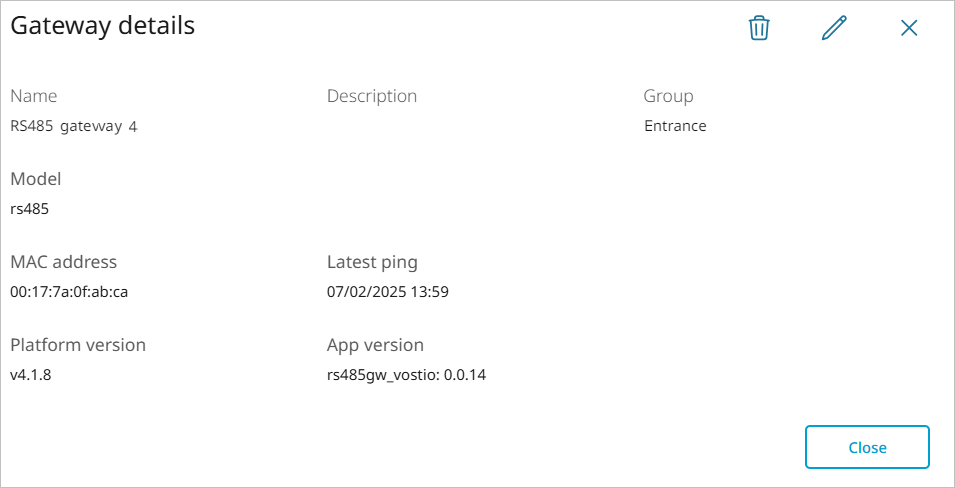
Task: Click the Gateway details heading
Action: click(102, 26)
